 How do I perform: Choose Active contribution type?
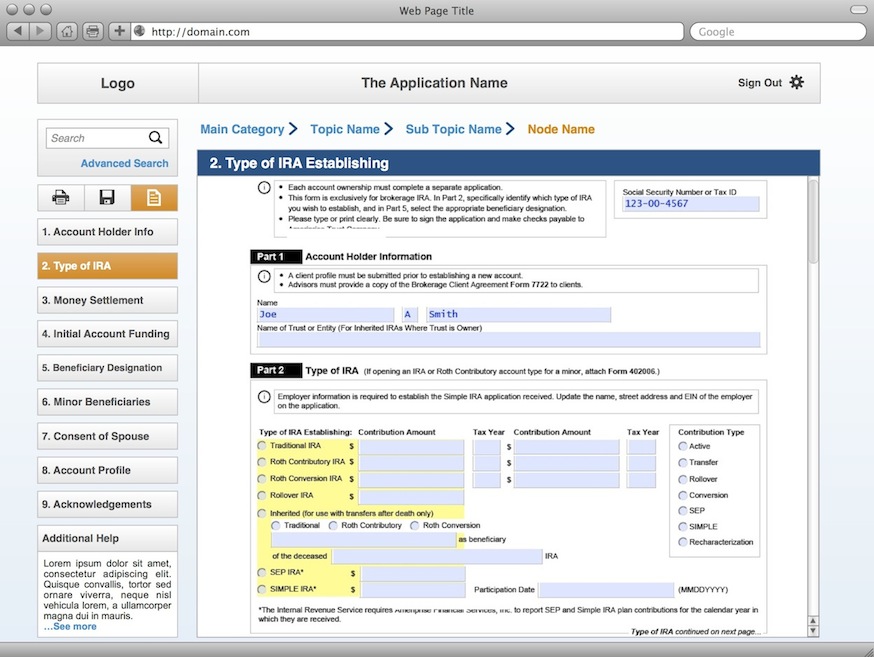pyautogui.click(x=682, y=446)
